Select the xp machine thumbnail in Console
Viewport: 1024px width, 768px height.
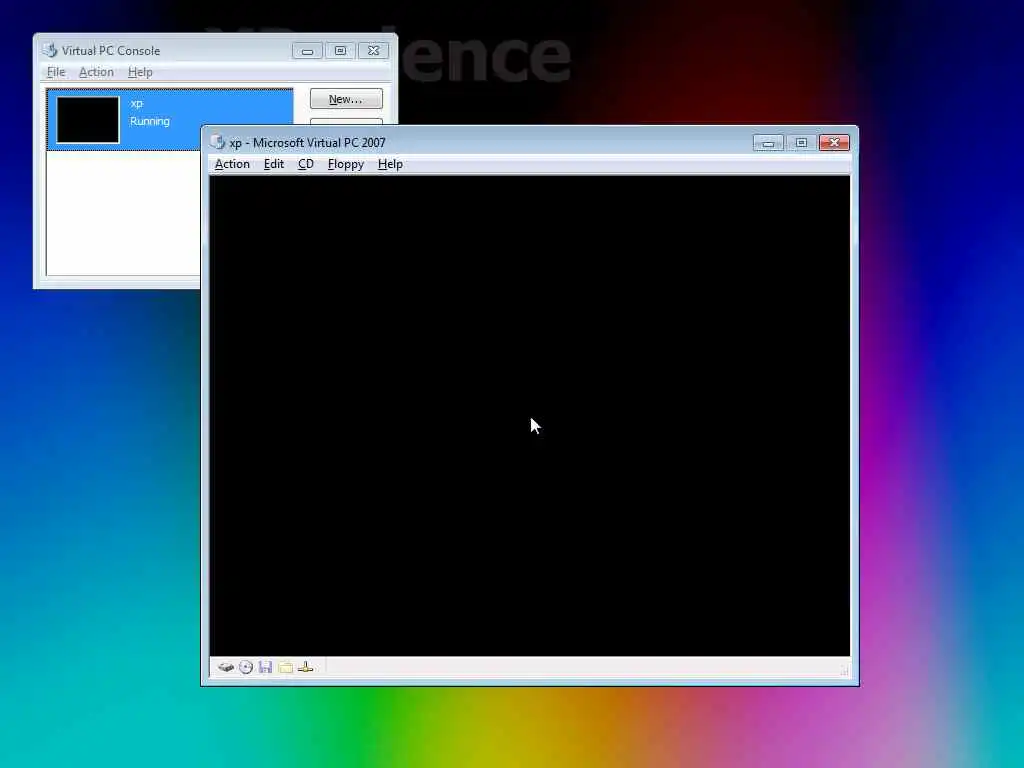tap(88, 120)
